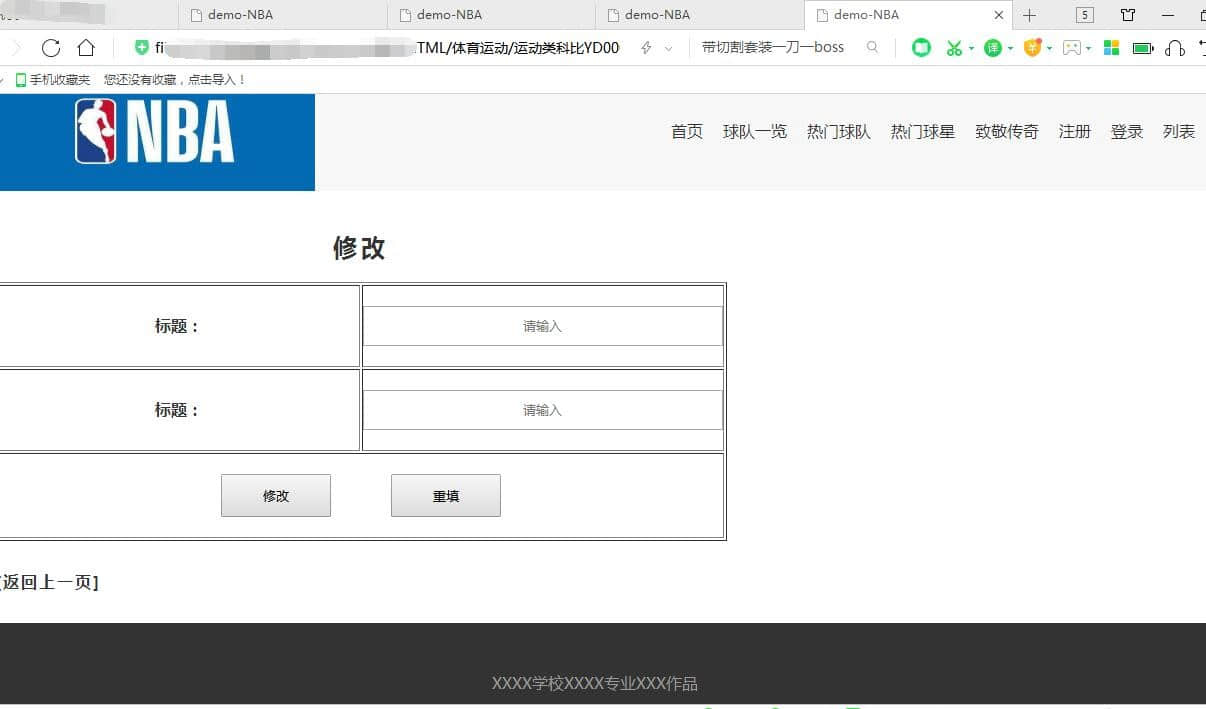Image resolution: width=1206 pixels, height=709 pixels.
Task: Expand the address bar dropdown arrow
Action: point(668,48)
